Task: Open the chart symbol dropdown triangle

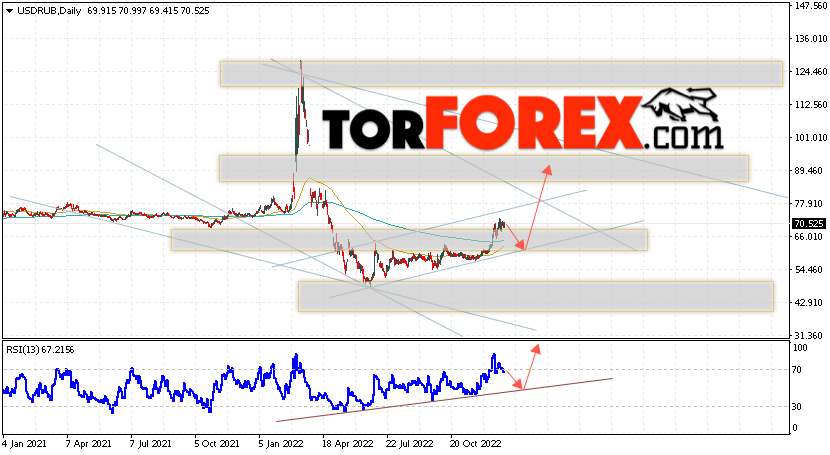Action: 9,11
